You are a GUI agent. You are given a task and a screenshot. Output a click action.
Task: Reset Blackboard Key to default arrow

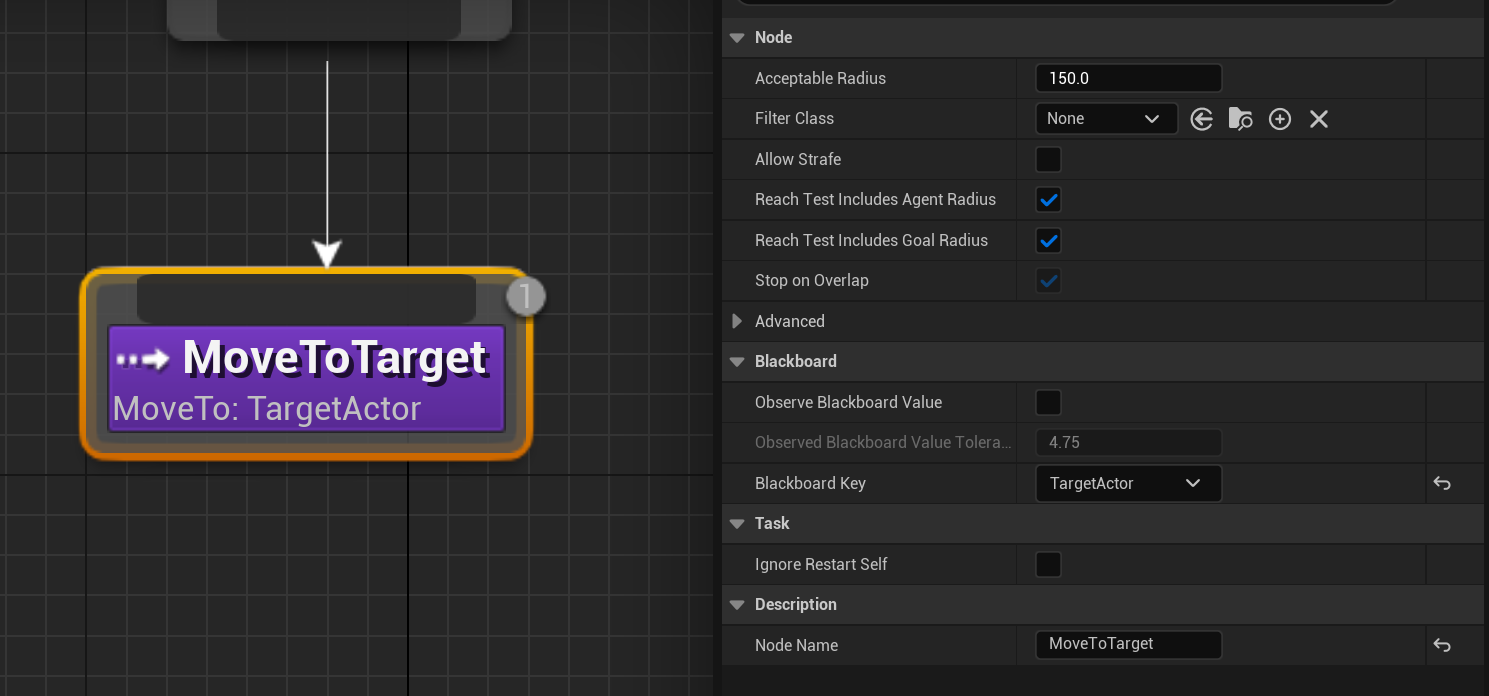[x=1442, y=483]
